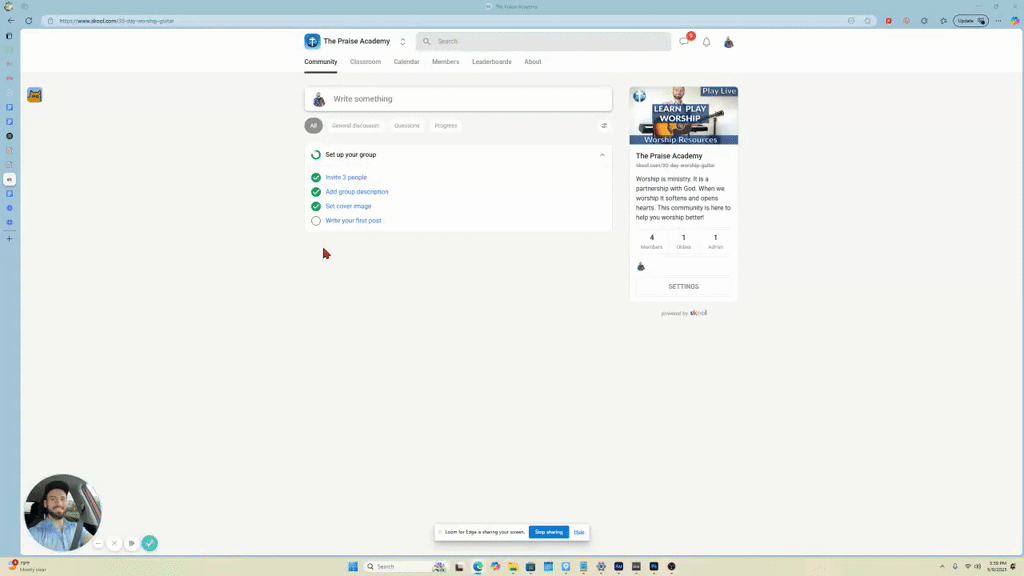Open the About tab
The height and width of the screenshot is (576, 1024).
tap(533, 62)
